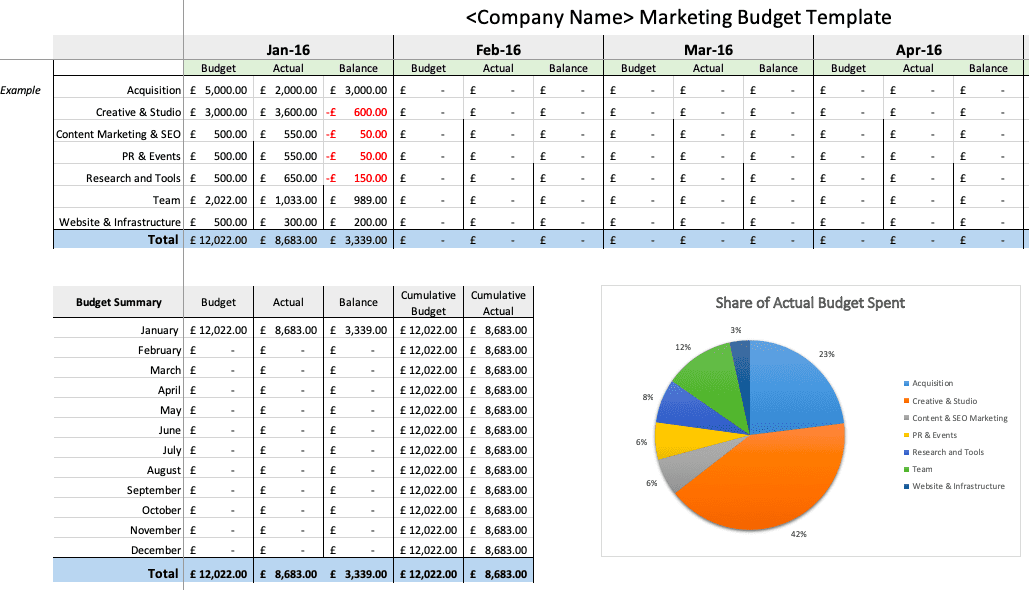Select the Example label cell
The width and height of the screenshot is (1029, 590).
21,90
